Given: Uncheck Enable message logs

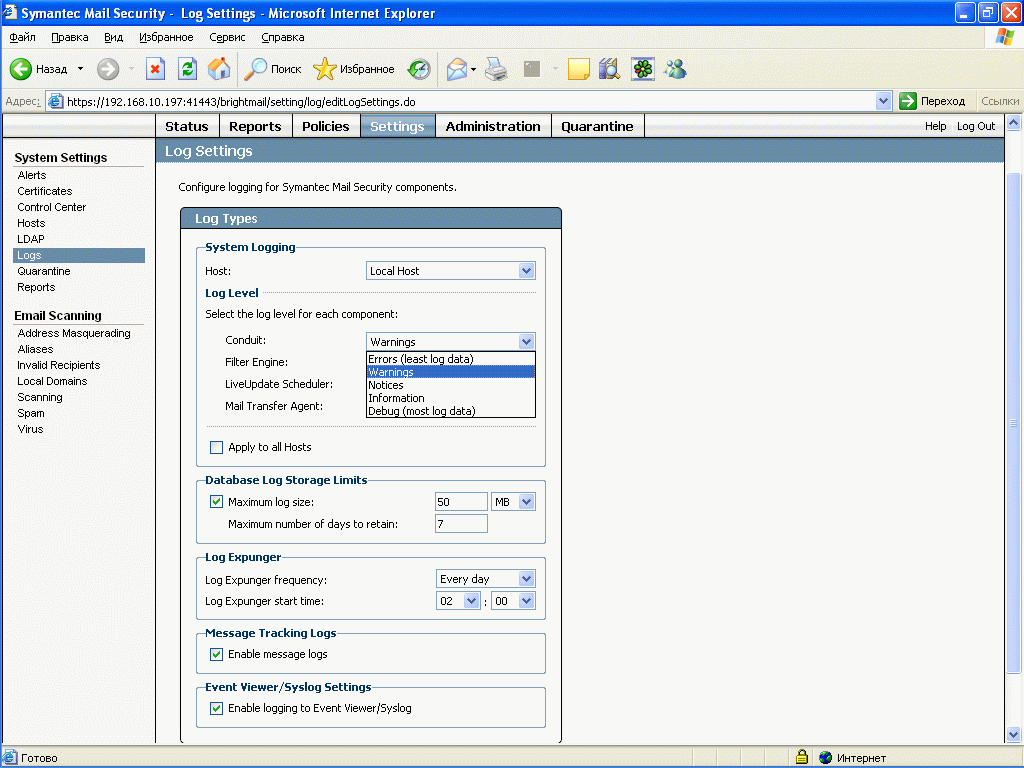Looking at the screenshot, I should pyautogui.click(x=217, y=654).
